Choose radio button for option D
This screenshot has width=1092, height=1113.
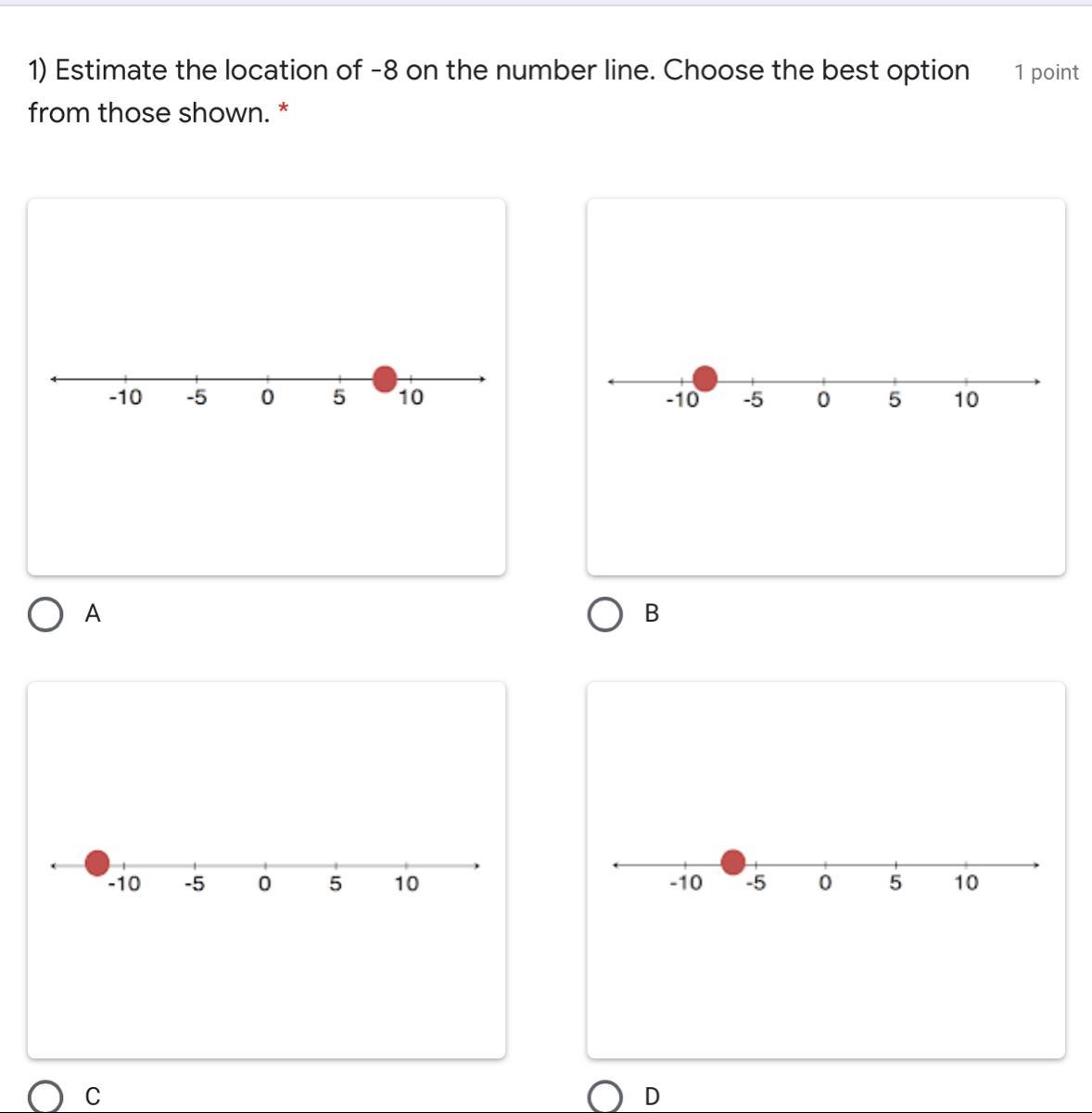click(x=606, y=1097)
